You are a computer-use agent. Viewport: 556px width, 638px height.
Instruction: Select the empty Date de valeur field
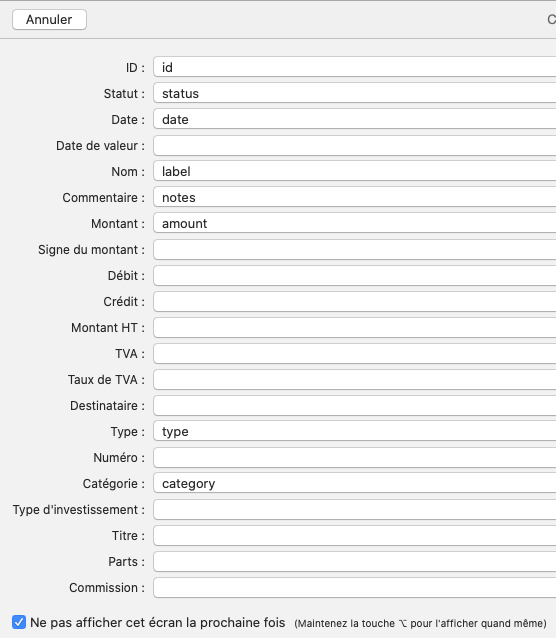tap(355, 145)
